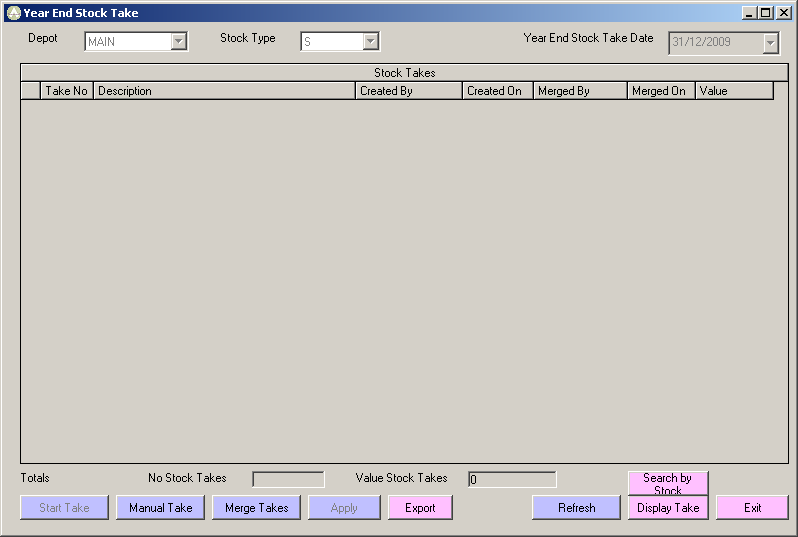Click the Start Take button
798x537 pixels.
coord(64,507)
